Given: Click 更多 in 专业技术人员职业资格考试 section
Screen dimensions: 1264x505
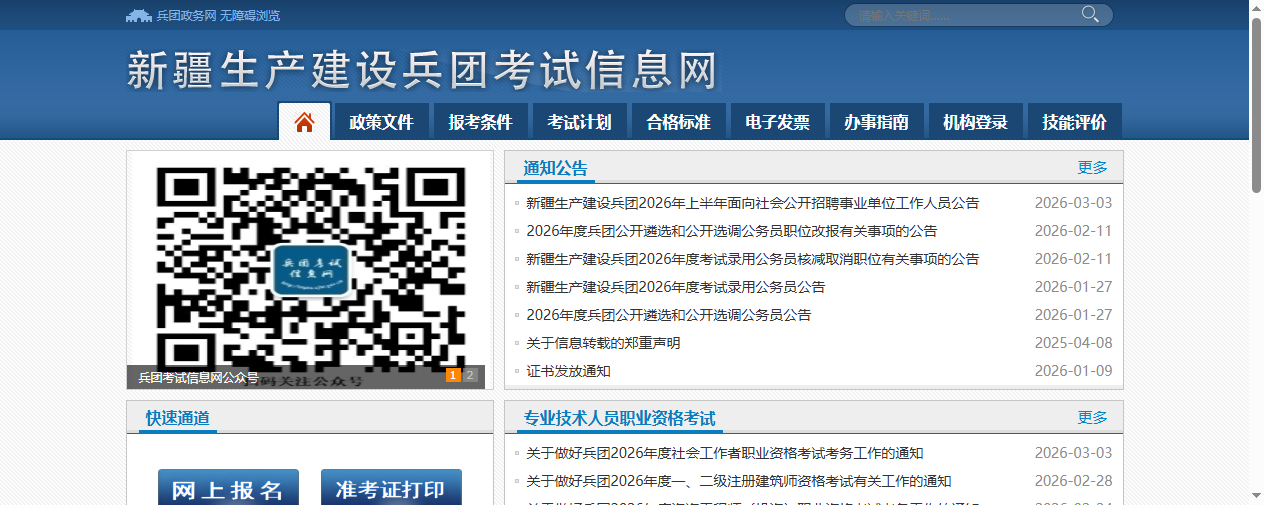Looking at the screenshot, I should click(1092, 417).
